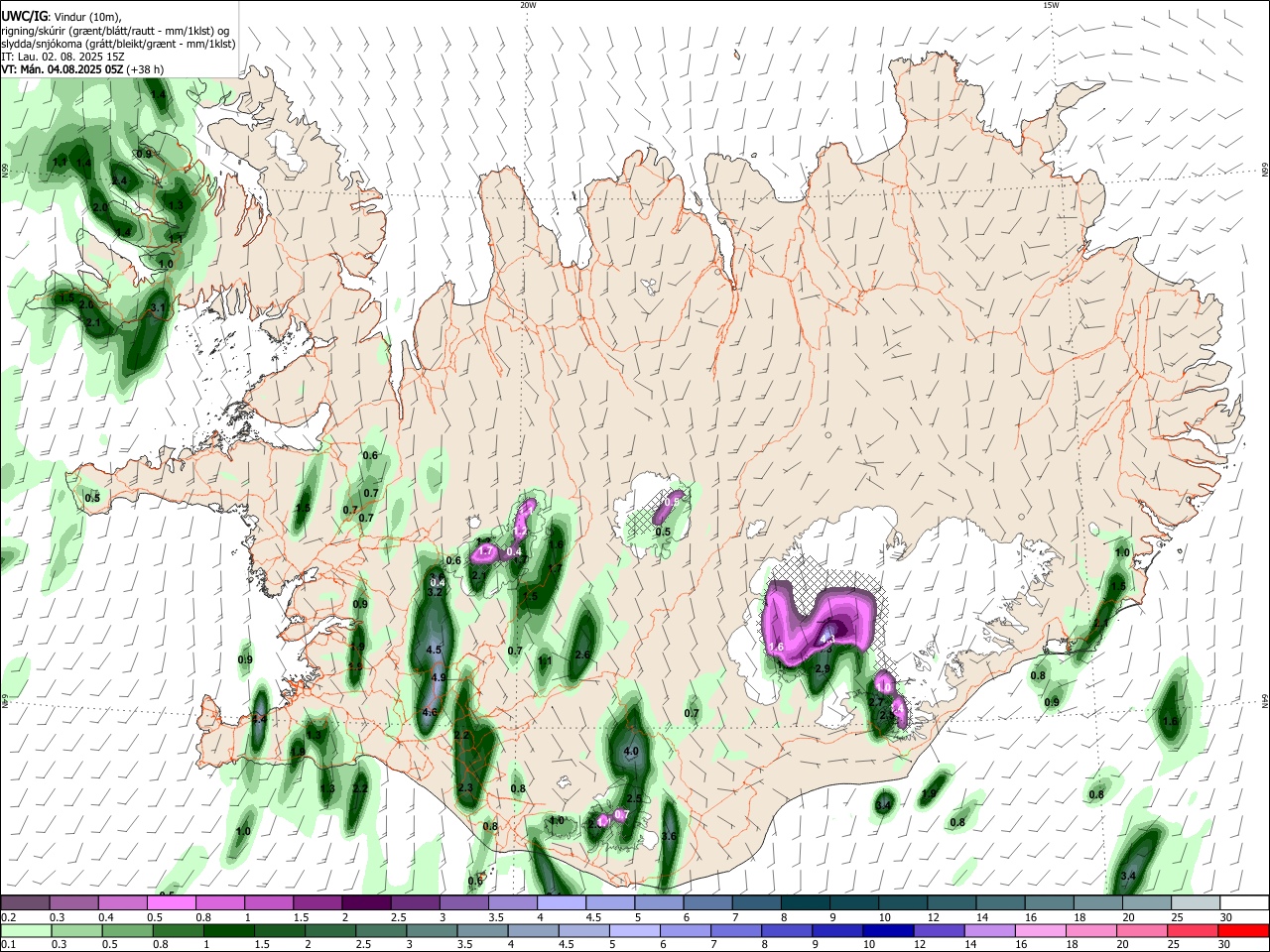1270x952 pixels.
Task: Click the '(+38 h)' forecast offset text
Action: [146, 69]
